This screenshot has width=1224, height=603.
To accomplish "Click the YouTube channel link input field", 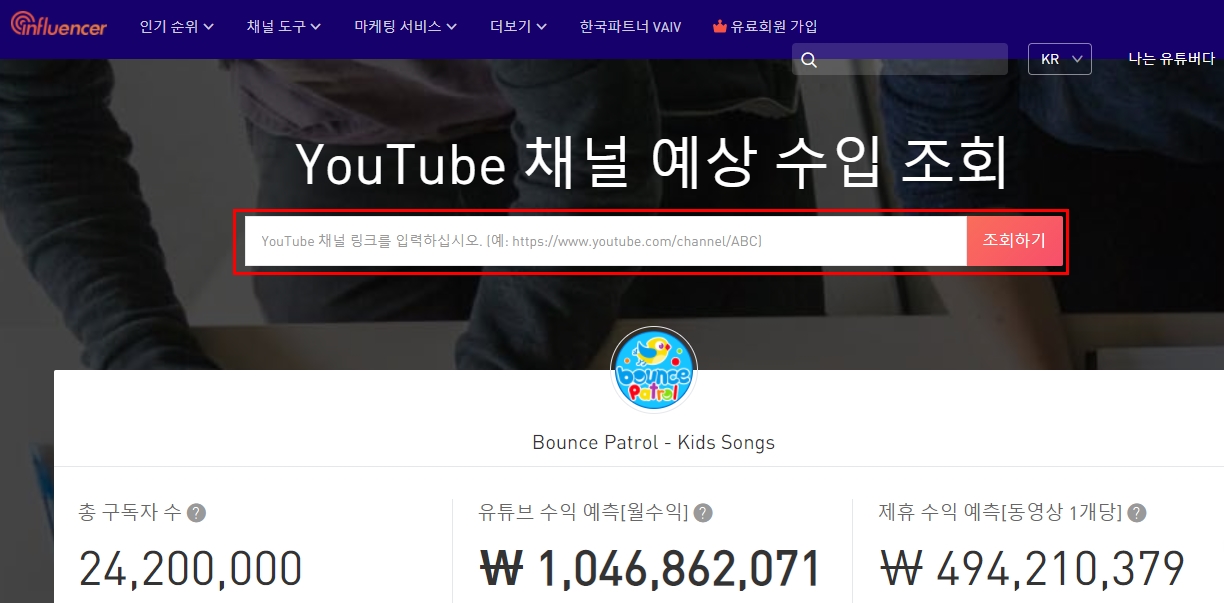I will tap(605, 241).
